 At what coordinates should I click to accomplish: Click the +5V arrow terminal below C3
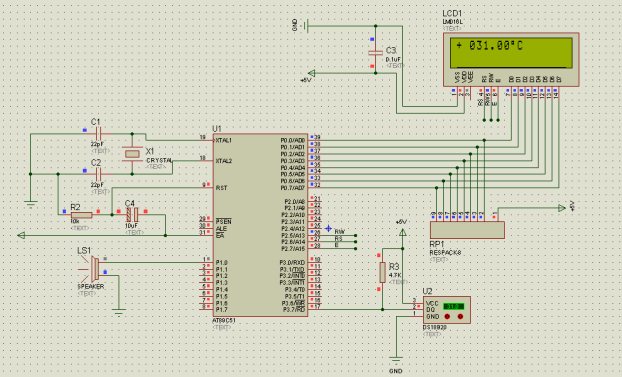point(311,73)
